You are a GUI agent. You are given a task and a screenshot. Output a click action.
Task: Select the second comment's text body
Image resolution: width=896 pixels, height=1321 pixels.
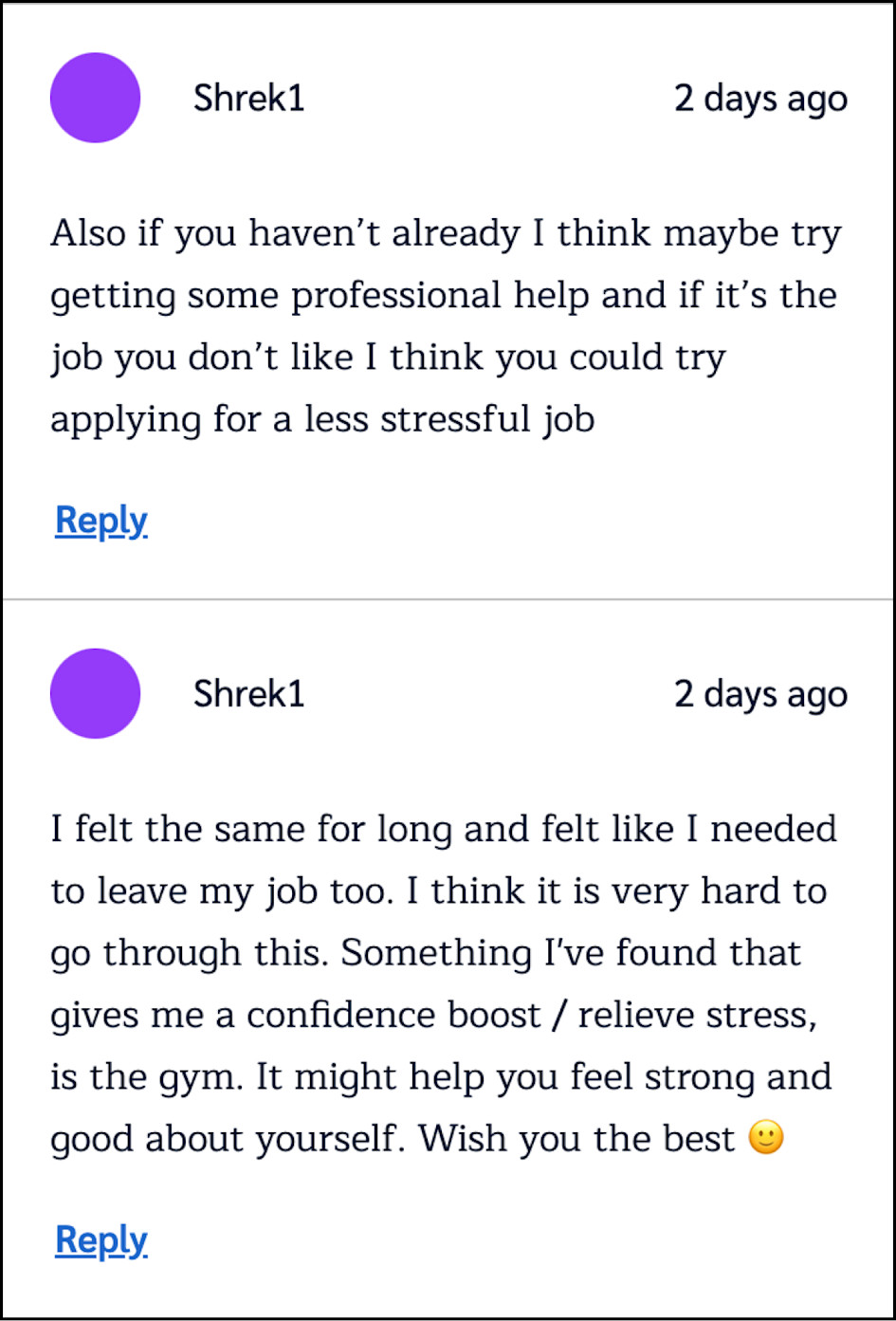point(446,982)
